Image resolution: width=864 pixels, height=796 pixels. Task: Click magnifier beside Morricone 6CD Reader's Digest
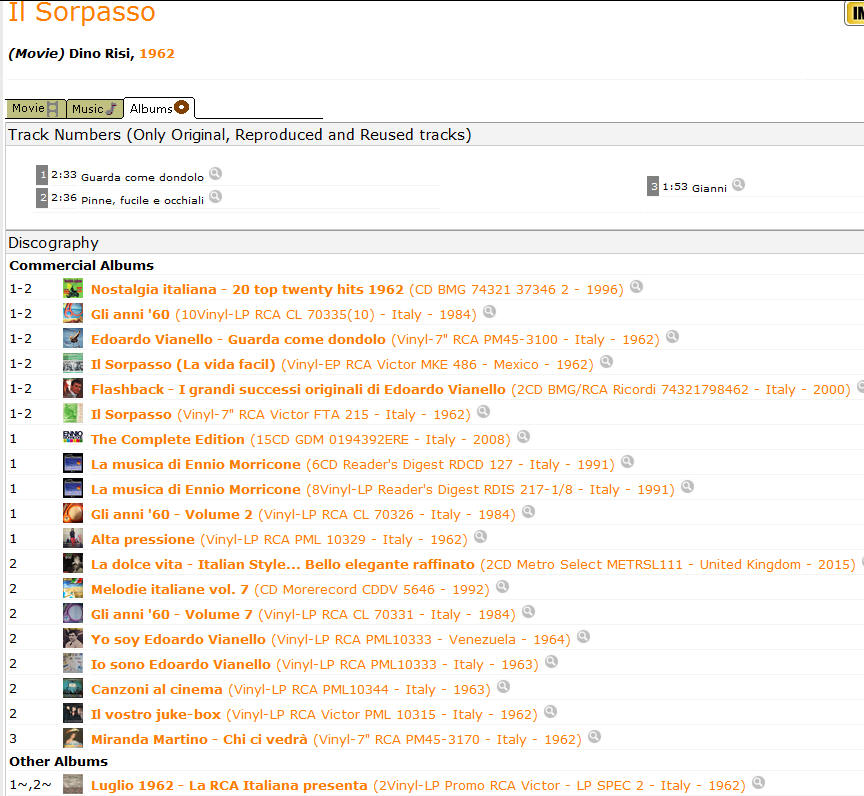[627, 462]
